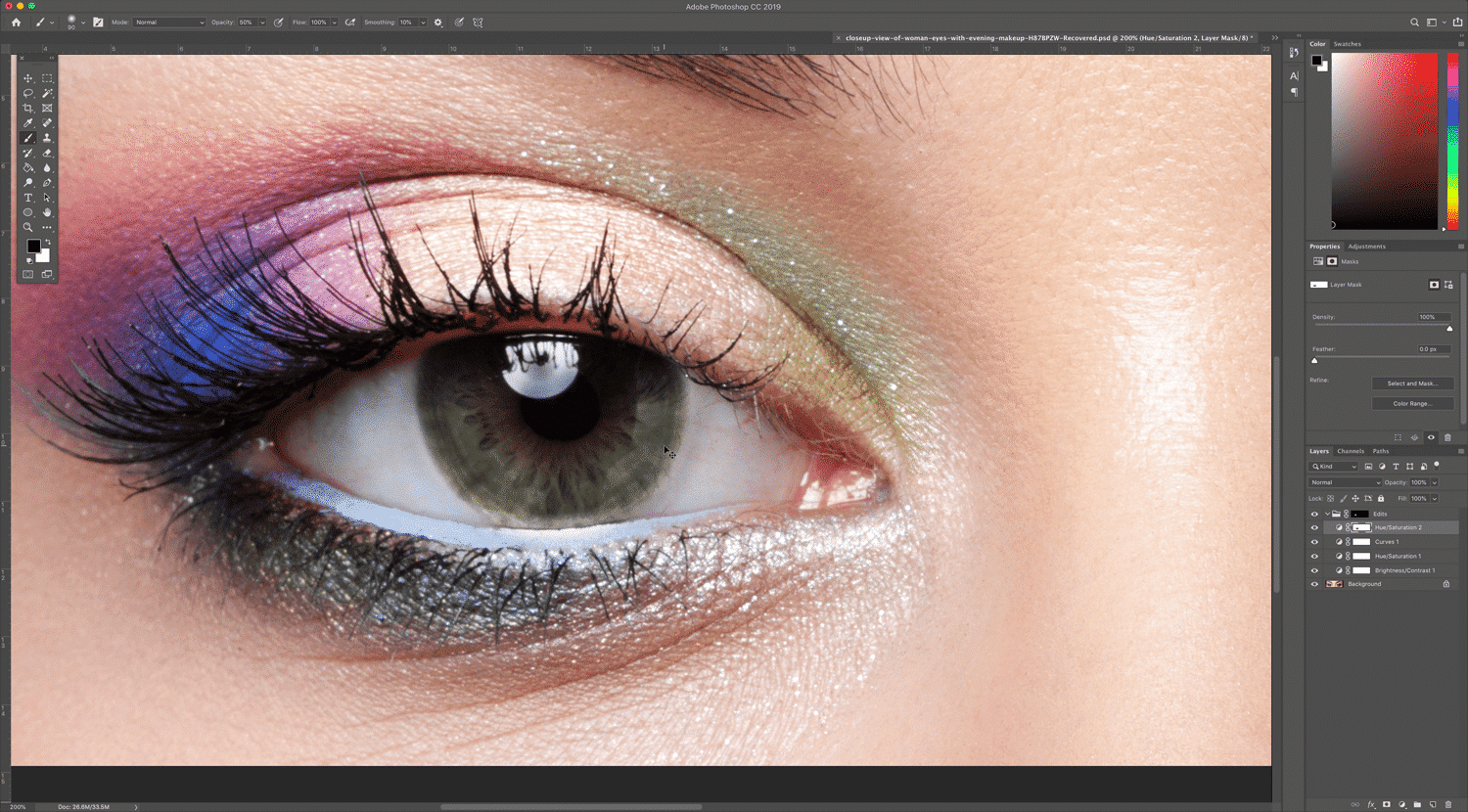
Task: Choose the Zoom tool in the toolbar
Action: (x=28, y=227)
